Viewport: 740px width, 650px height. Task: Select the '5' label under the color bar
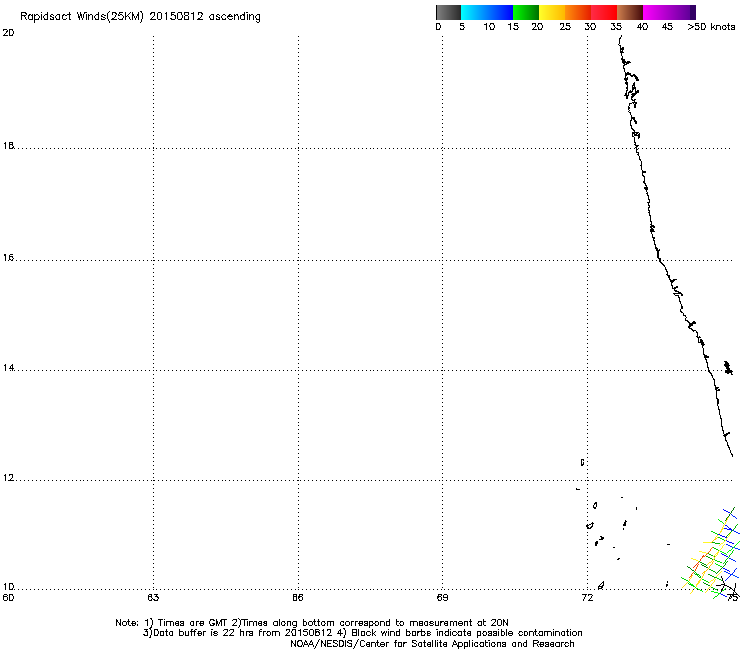462,27
